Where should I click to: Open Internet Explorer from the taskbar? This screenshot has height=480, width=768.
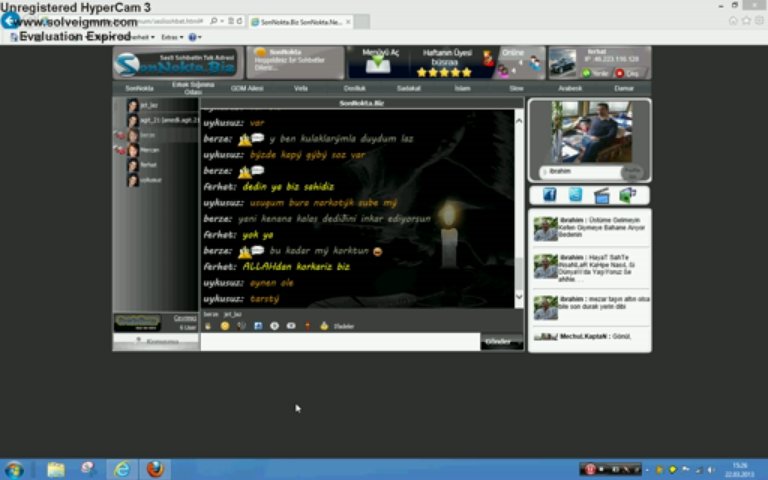[121, 469]
